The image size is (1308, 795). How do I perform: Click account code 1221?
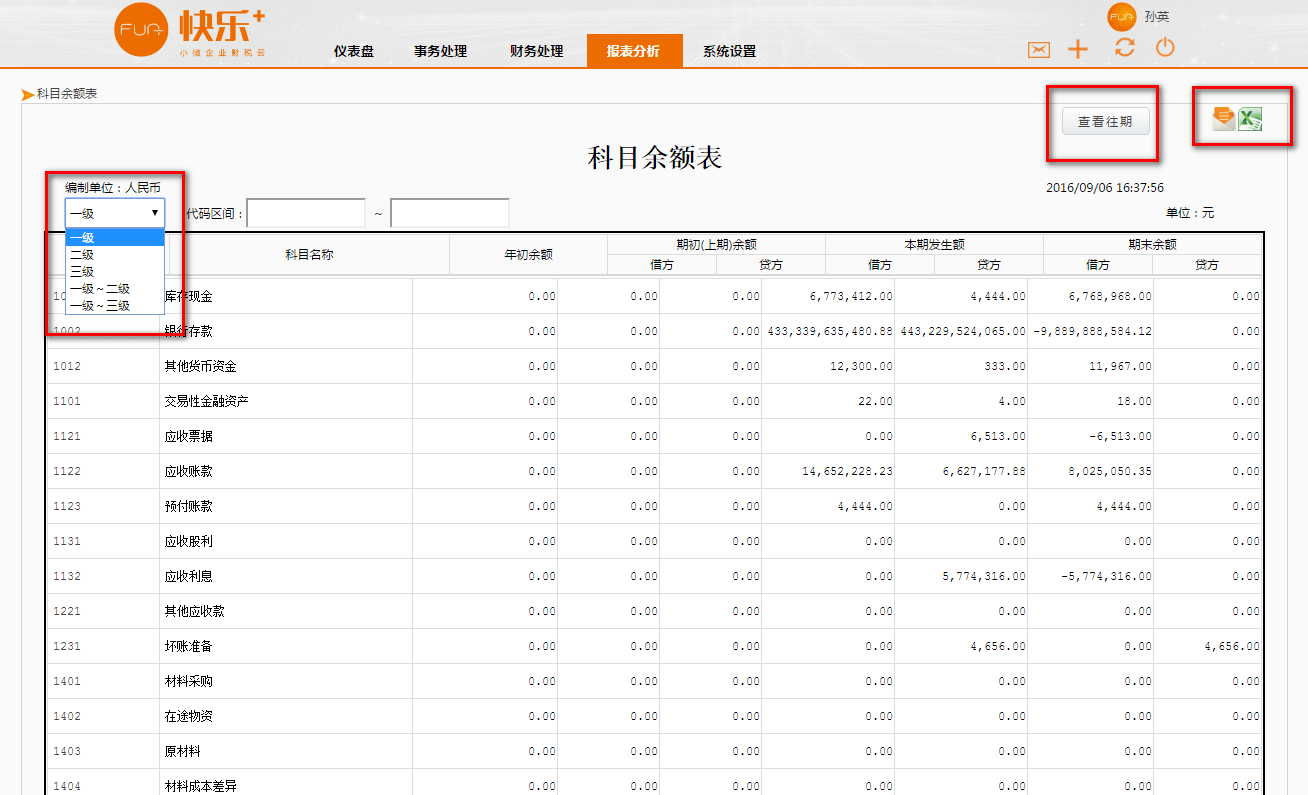pyautogui.click(x=67, y=611)
